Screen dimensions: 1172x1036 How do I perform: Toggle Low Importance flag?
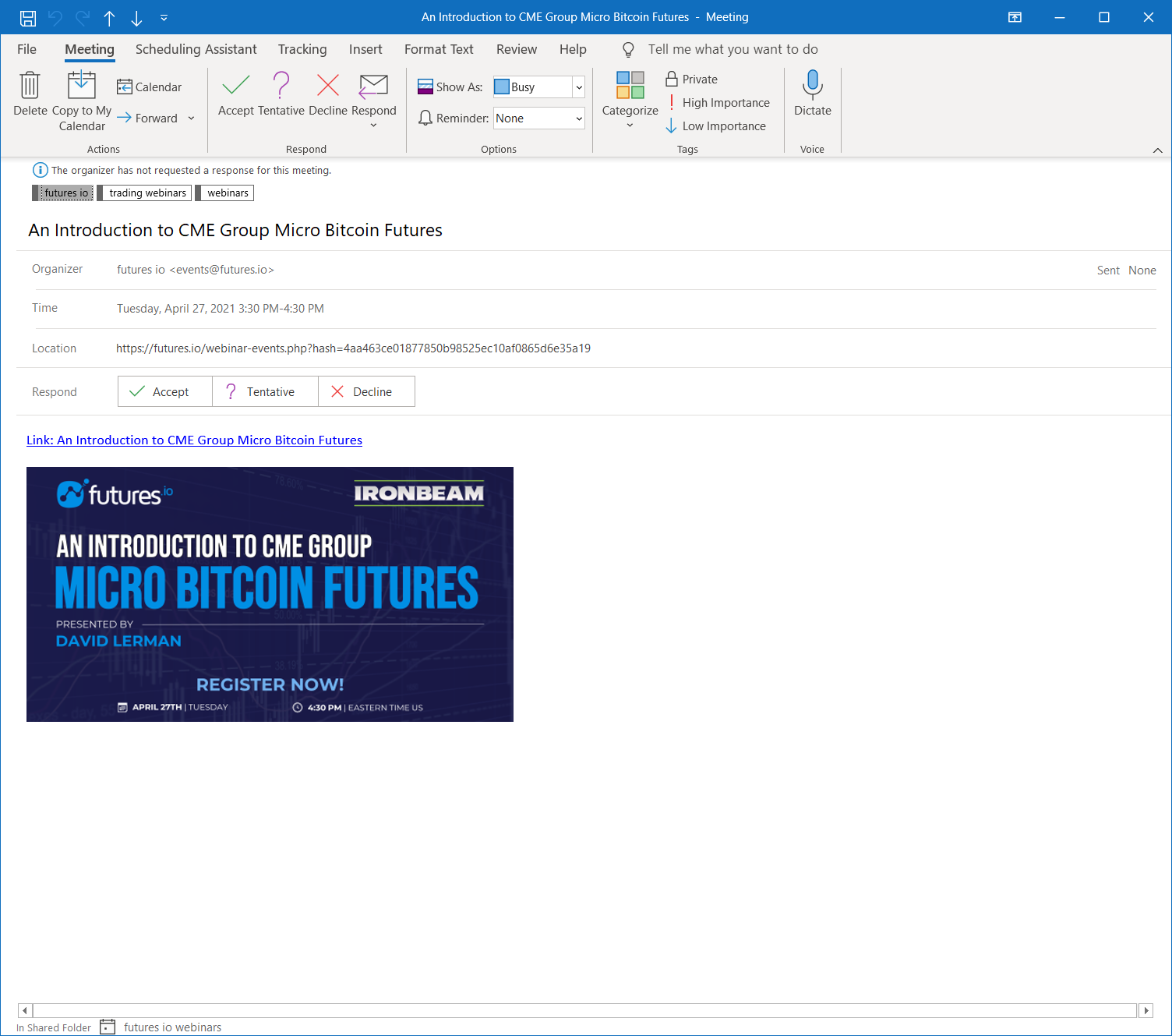(x=716, y=126)
